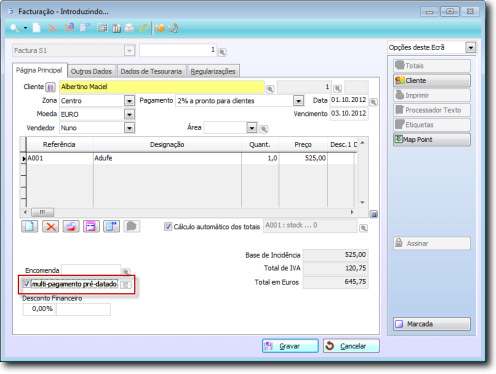Click the Totais side button
Image resolution: width=496 pixels, height=374 pixels.
(432, 66)
